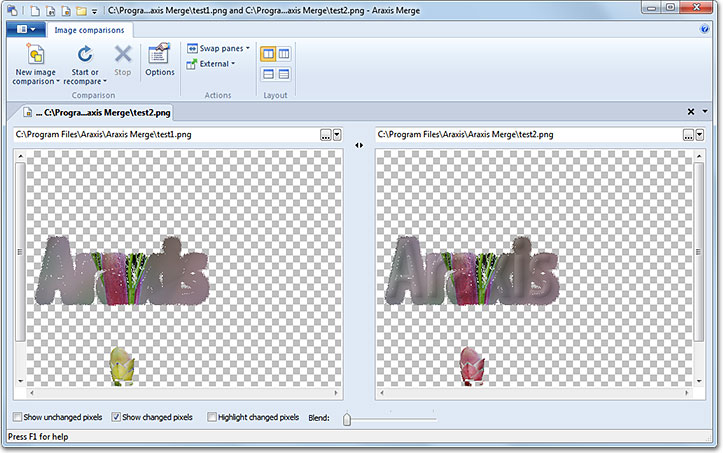Click 'Press F1 for help' status text
Image resolution: width=723 pixels, height=453 pixels.
[38, 437]
